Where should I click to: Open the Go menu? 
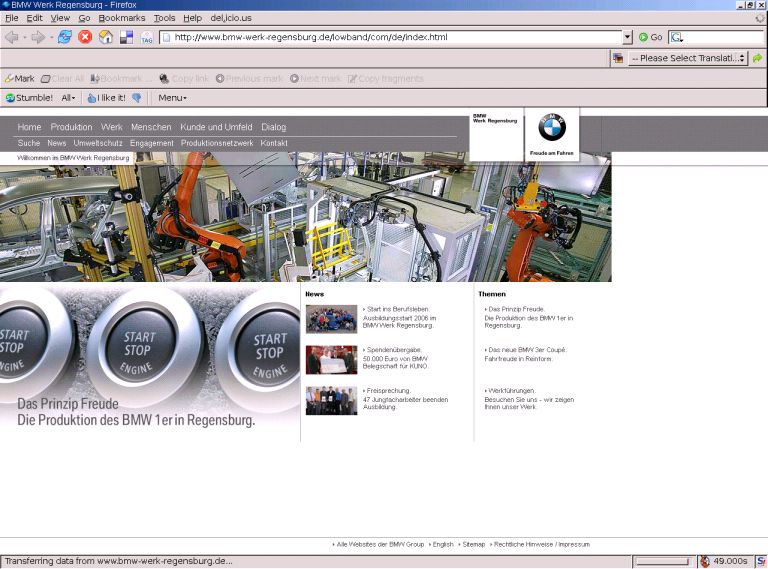84,18
